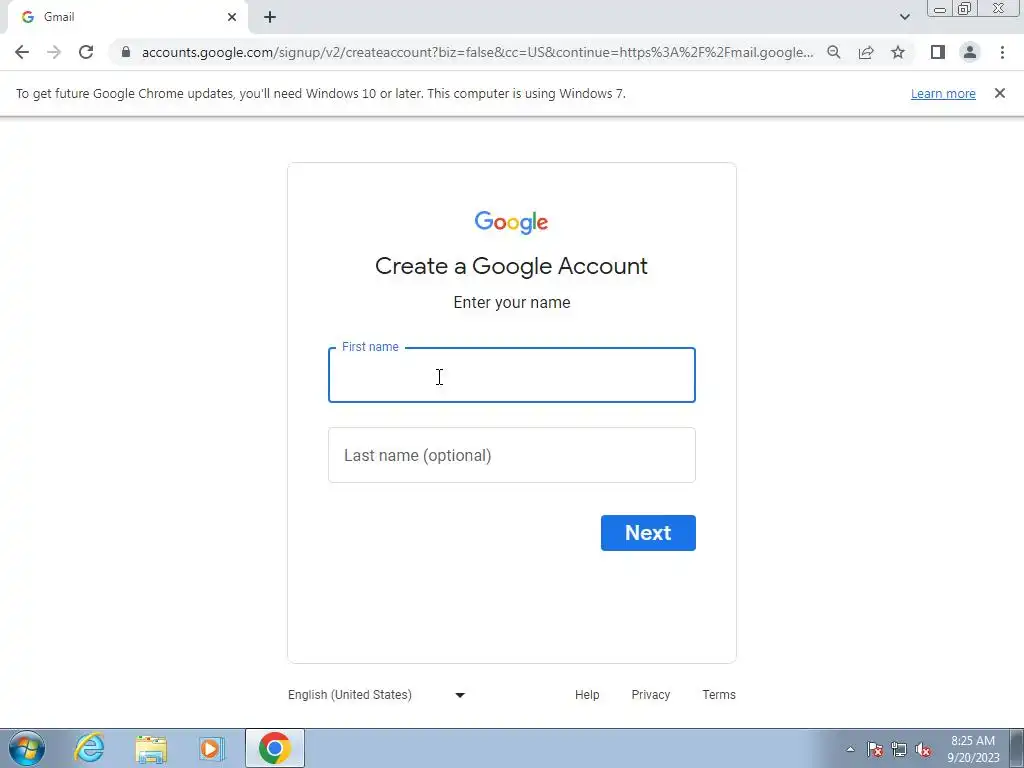
Task: Open the network status tray icon
Action: click(899, 750)
